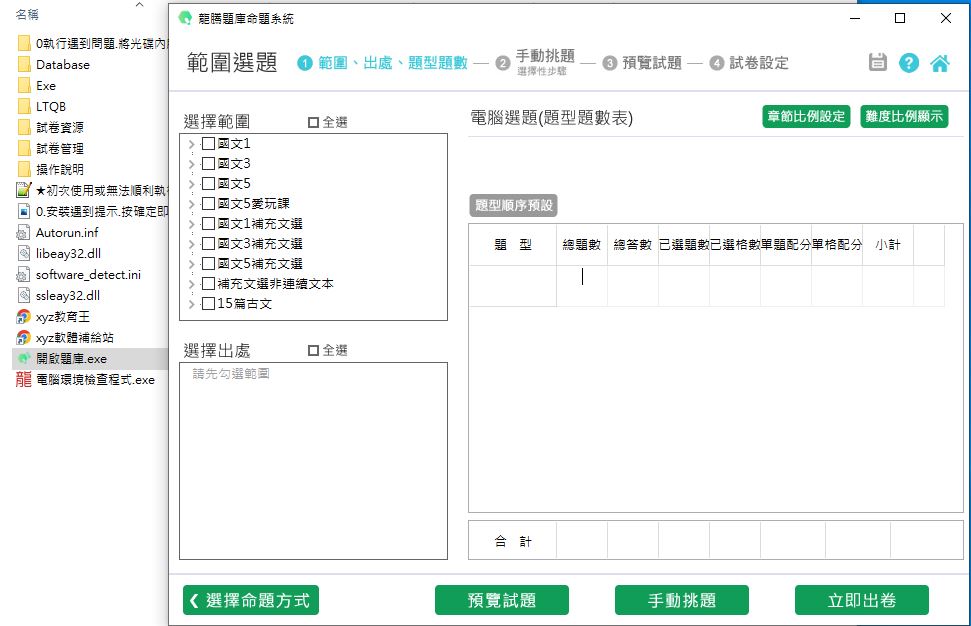Expand the 國文1 tree node
Viewport: 971px width, 626px height.
click(x=191, y=144)
